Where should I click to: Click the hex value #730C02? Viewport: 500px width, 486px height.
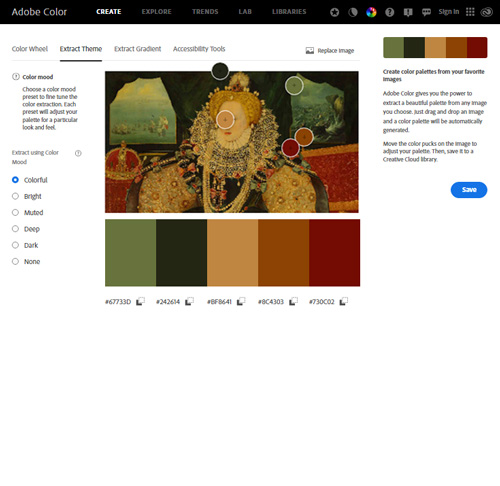click(x=322, y=302)
